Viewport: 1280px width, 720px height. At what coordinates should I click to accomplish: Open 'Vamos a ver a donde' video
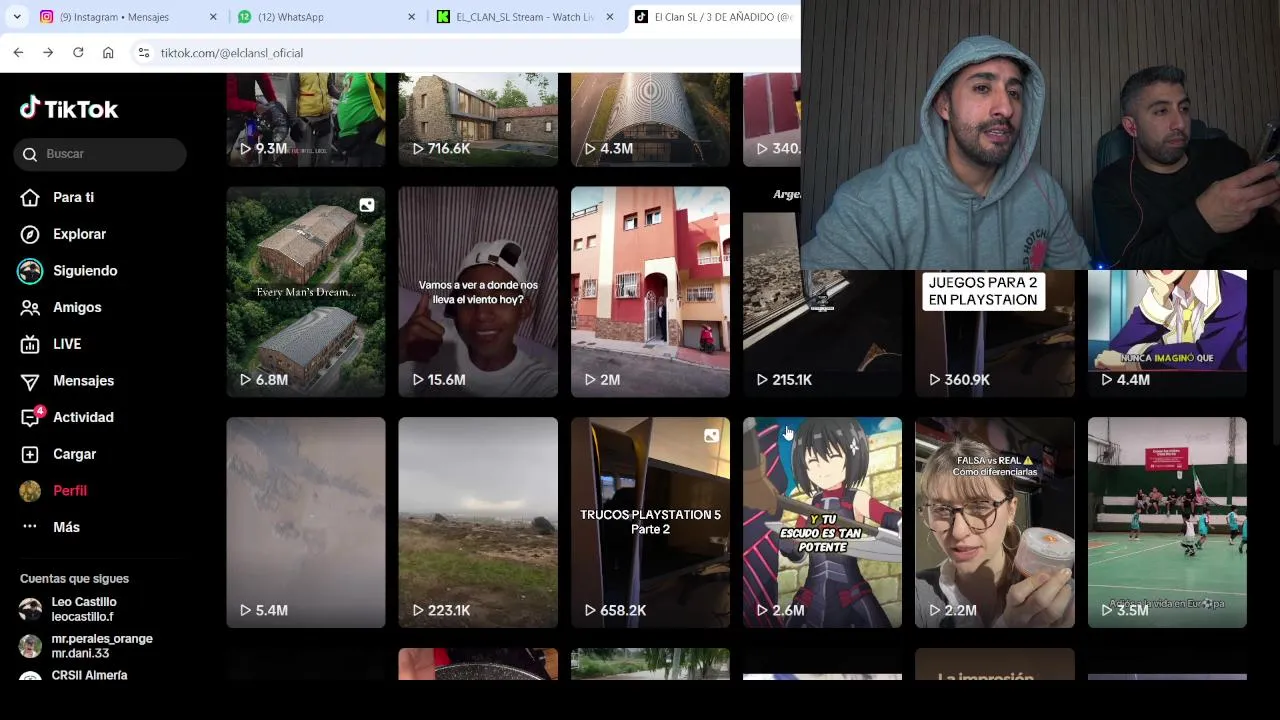pos(478,292)
